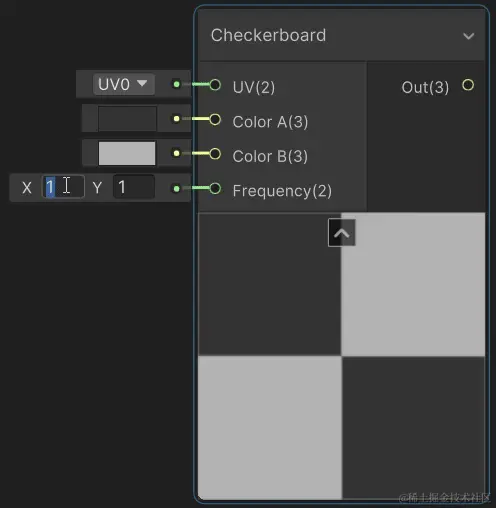
Task: Click the green dot beside the UV0 dropdown
Action: tap(177, 84)
